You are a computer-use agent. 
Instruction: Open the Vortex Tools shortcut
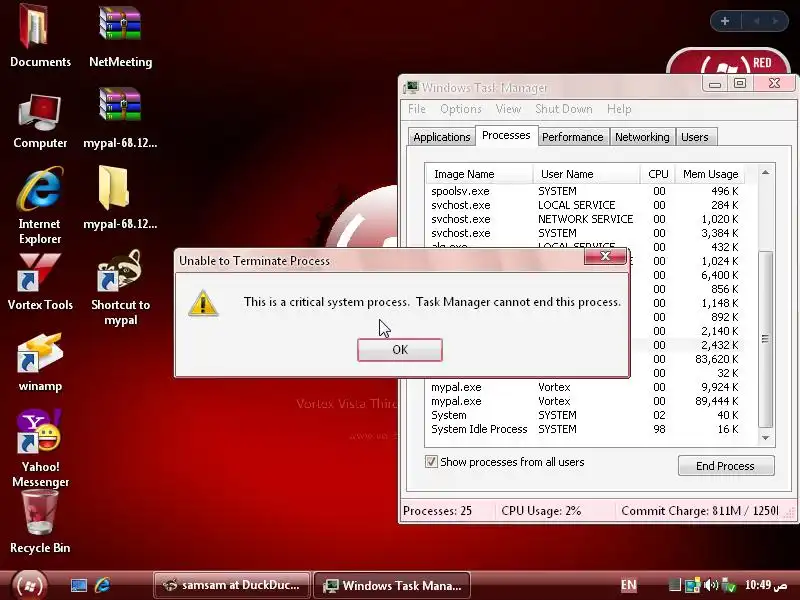tap(40, 282)
